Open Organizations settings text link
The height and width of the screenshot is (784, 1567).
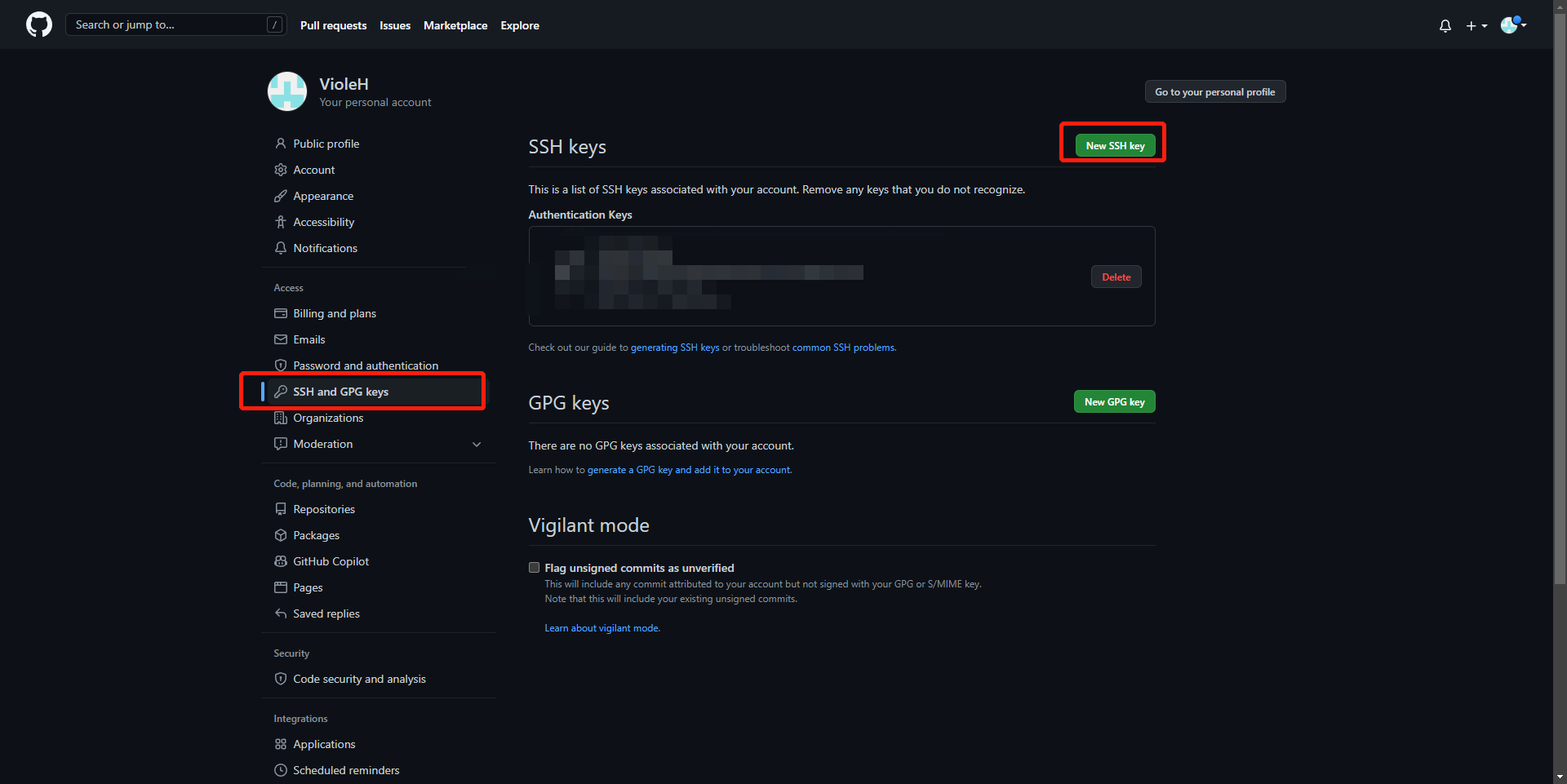[328, 418]
